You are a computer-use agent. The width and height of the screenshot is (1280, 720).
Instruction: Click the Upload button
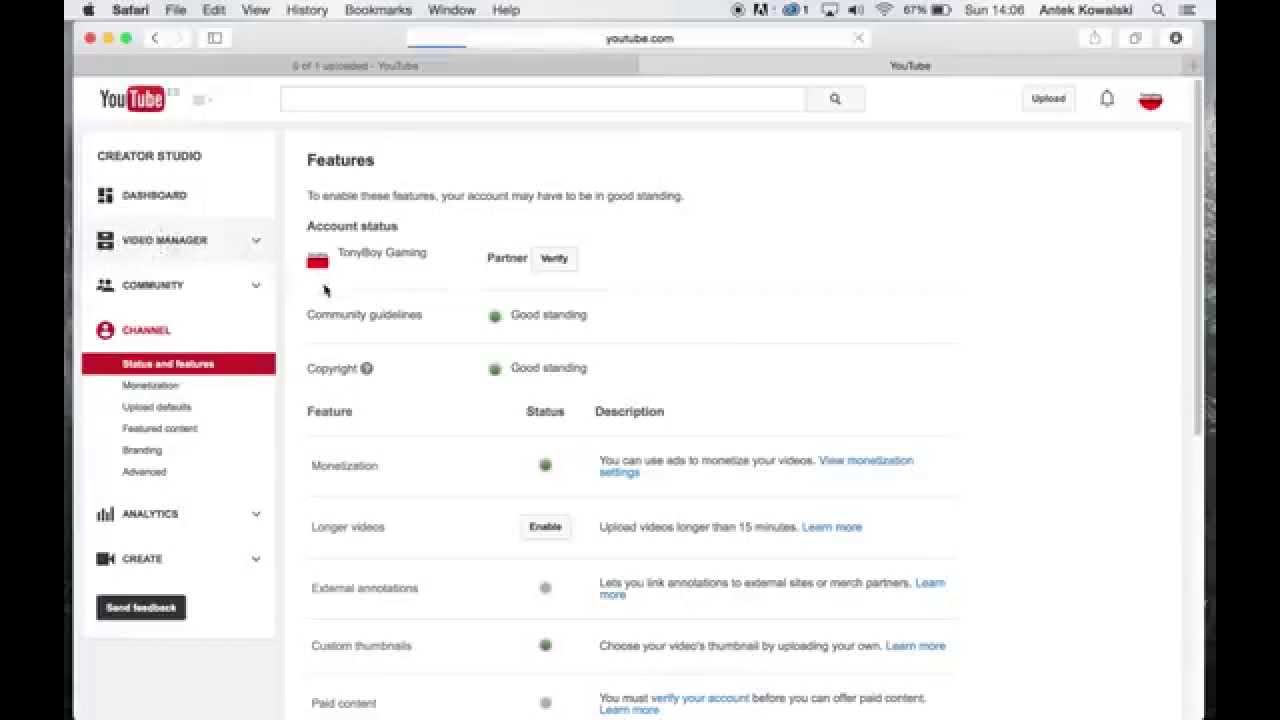click(1048, 99)
